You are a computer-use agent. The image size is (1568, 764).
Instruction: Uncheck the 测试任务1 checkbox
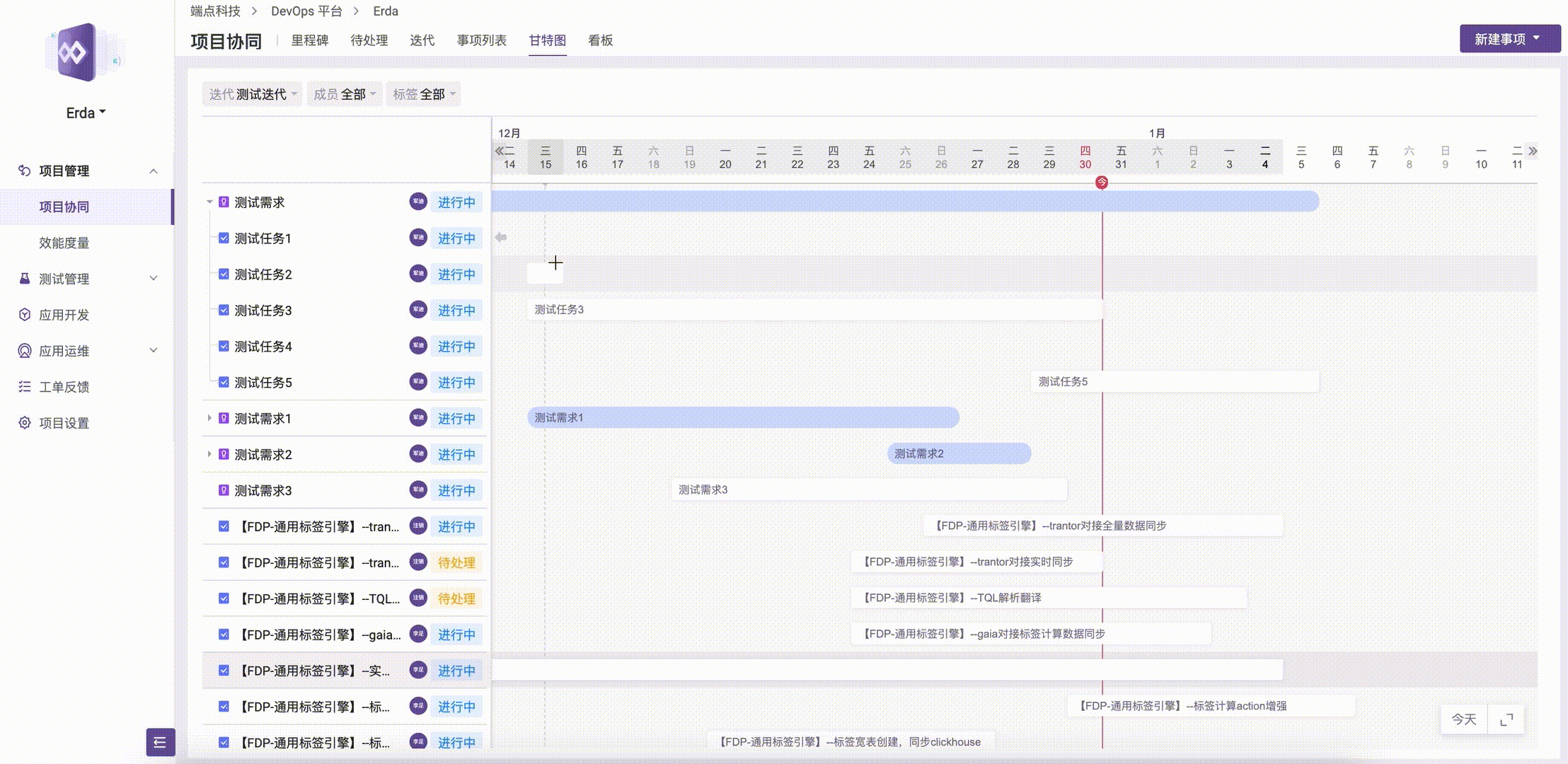pos(223,238)
